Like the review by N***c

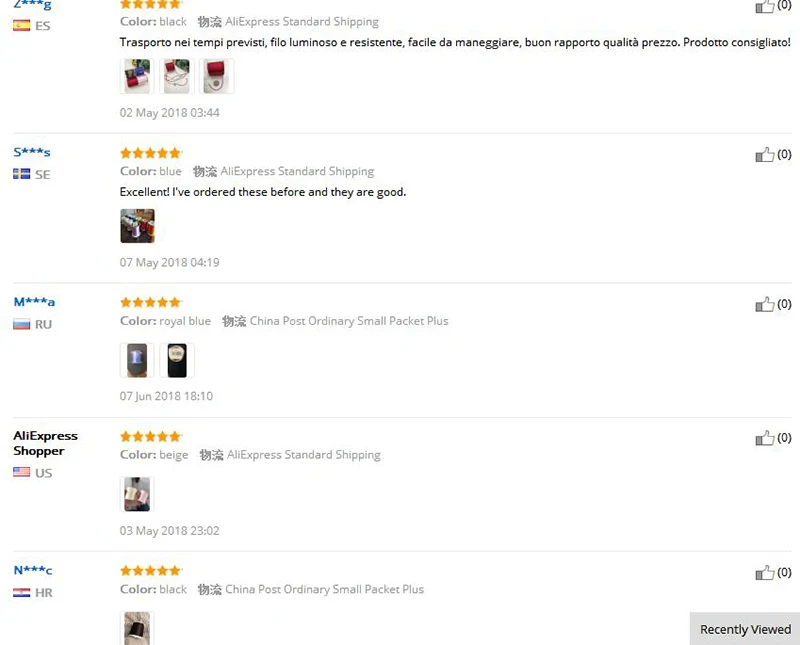[x=764, y=573]
